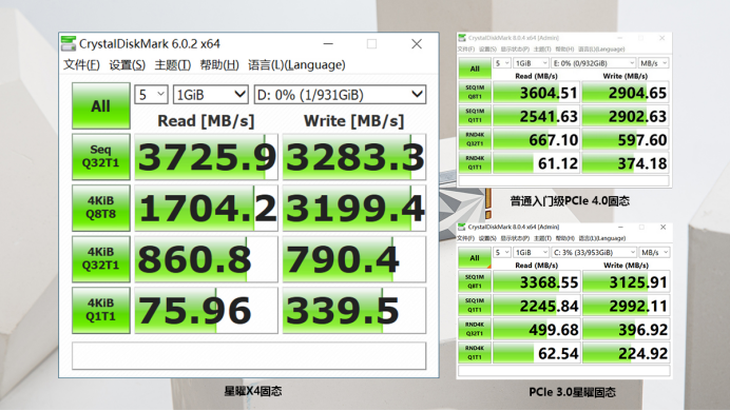The image size is (730, 411).
Task: Click the CrystalDiskMark 6.0.2 title bar app icon
Action: click(x=68, y=43)
